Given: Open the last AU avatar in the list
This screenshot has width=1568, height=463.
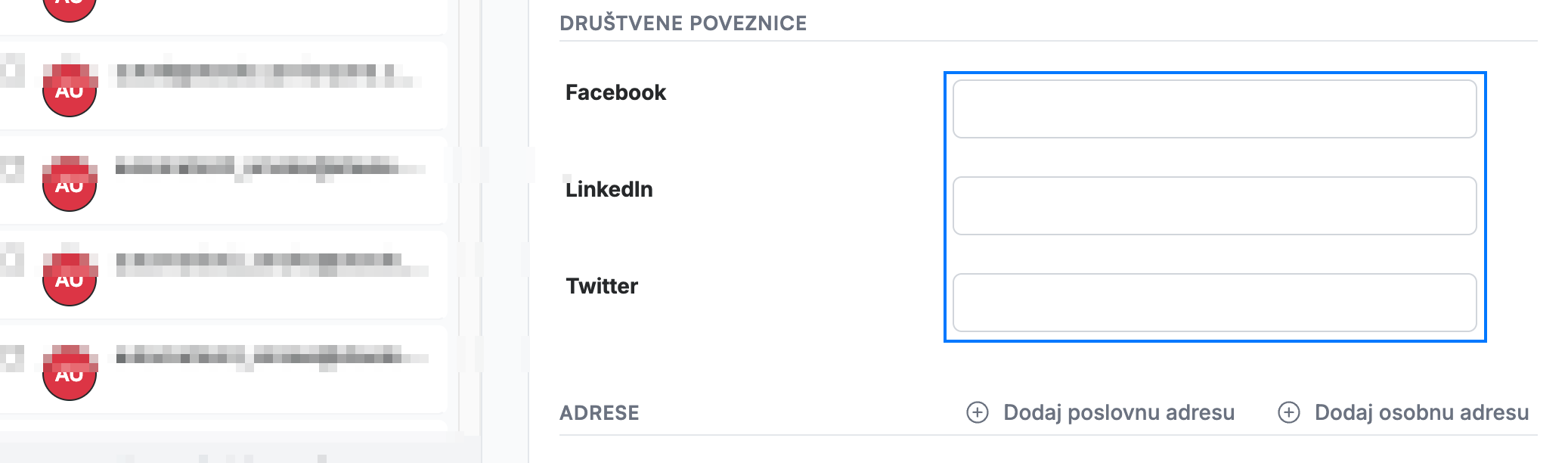Looking at the screenshot, I should 70,373.
